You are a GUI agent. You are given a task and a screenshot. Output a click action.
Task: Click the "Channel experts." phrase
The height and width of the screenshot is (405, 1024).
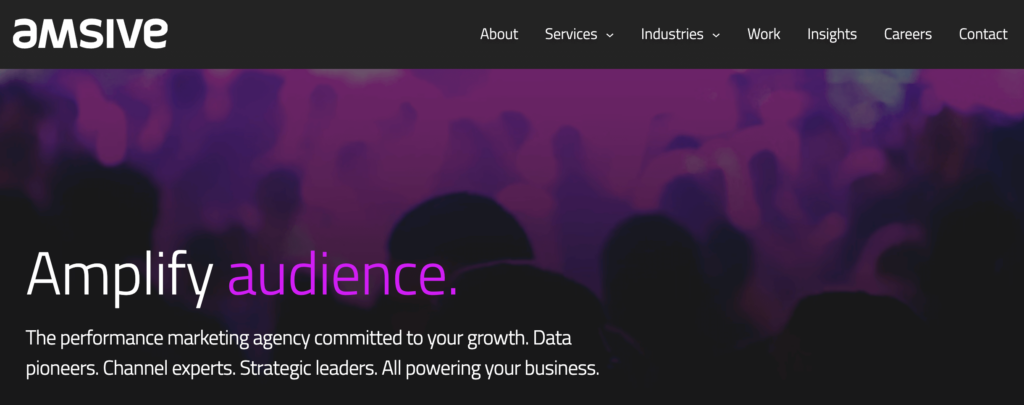tap(169, 368)
